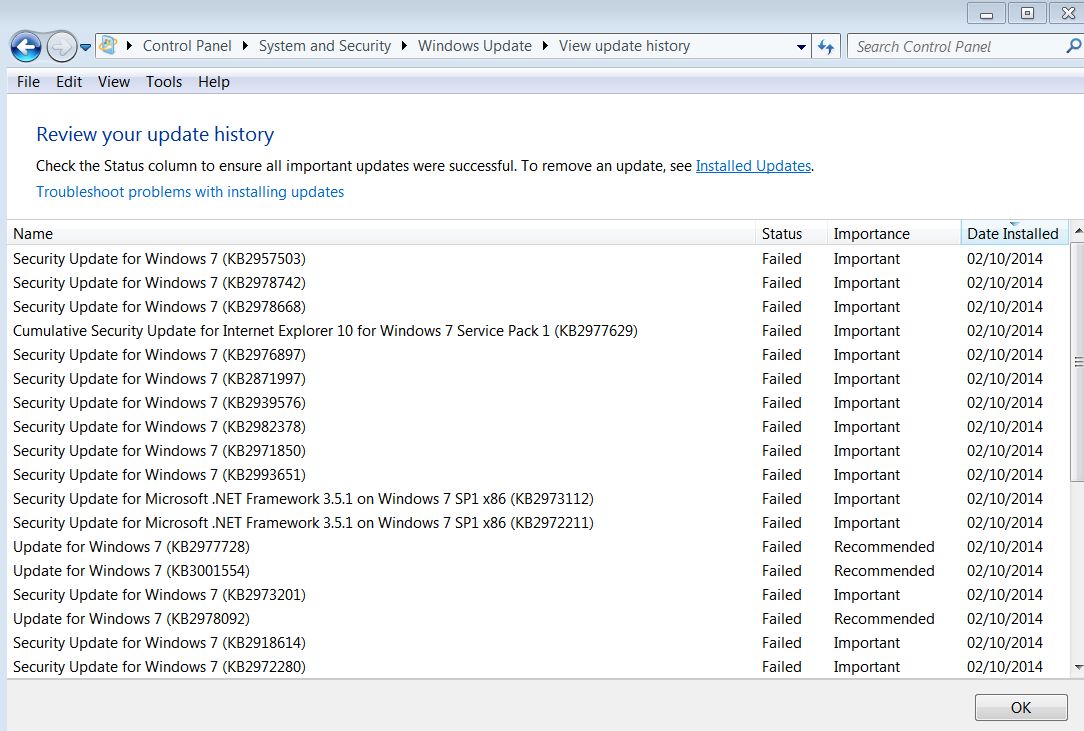This screenshot has width=1084, height=731.
Task: Select Security Update for Windows 7 (KB2871997)
Action: coord(159,379)
